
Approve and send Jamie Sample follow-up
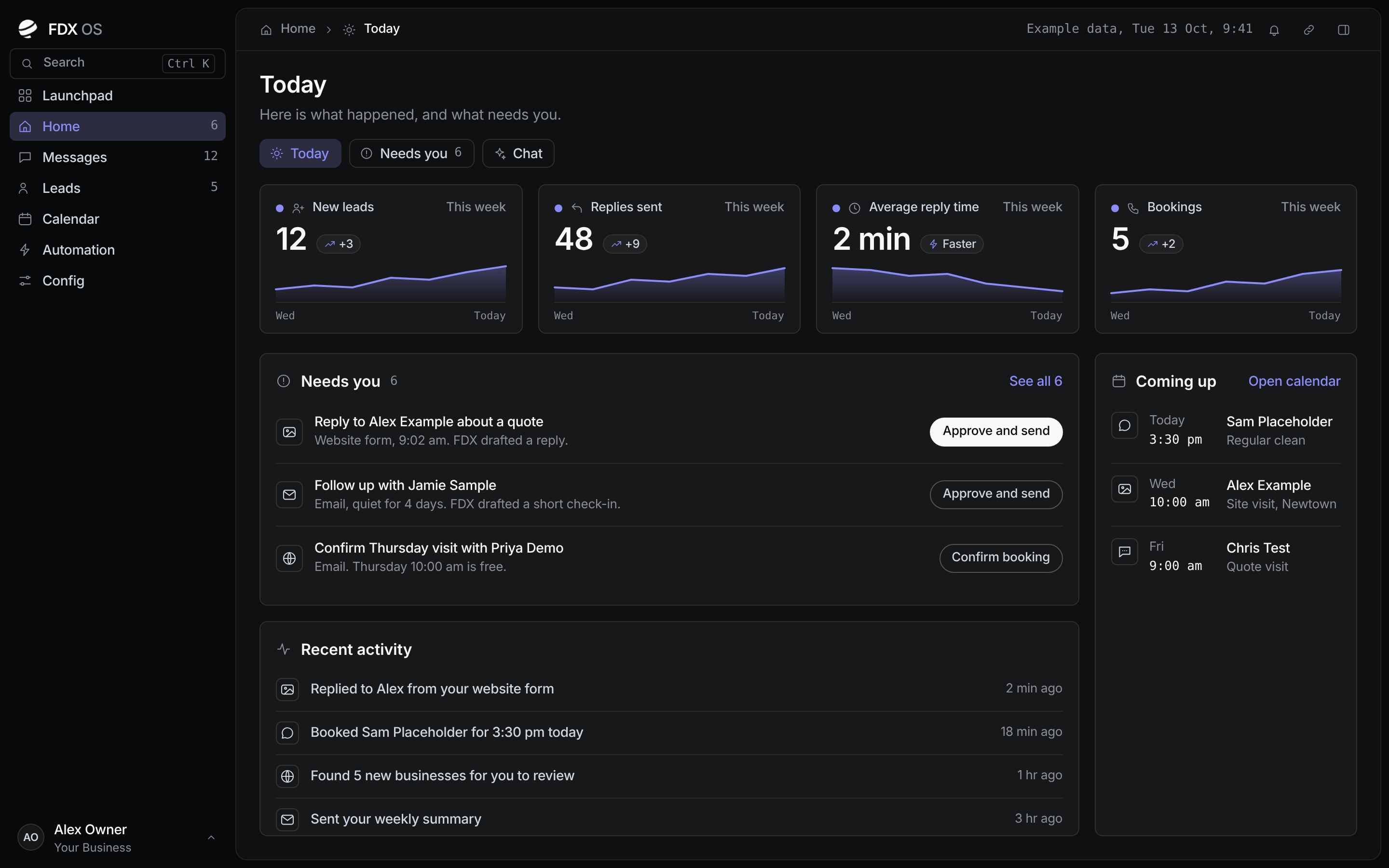(996, 494)
